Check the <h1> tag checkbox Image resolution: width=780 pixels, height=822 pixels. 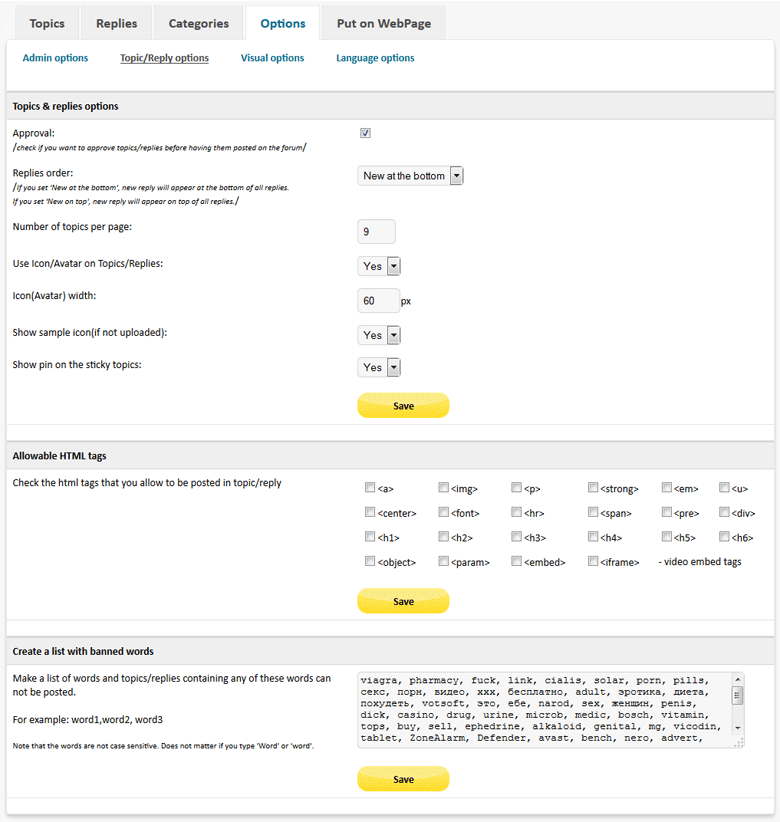[370, 536]
